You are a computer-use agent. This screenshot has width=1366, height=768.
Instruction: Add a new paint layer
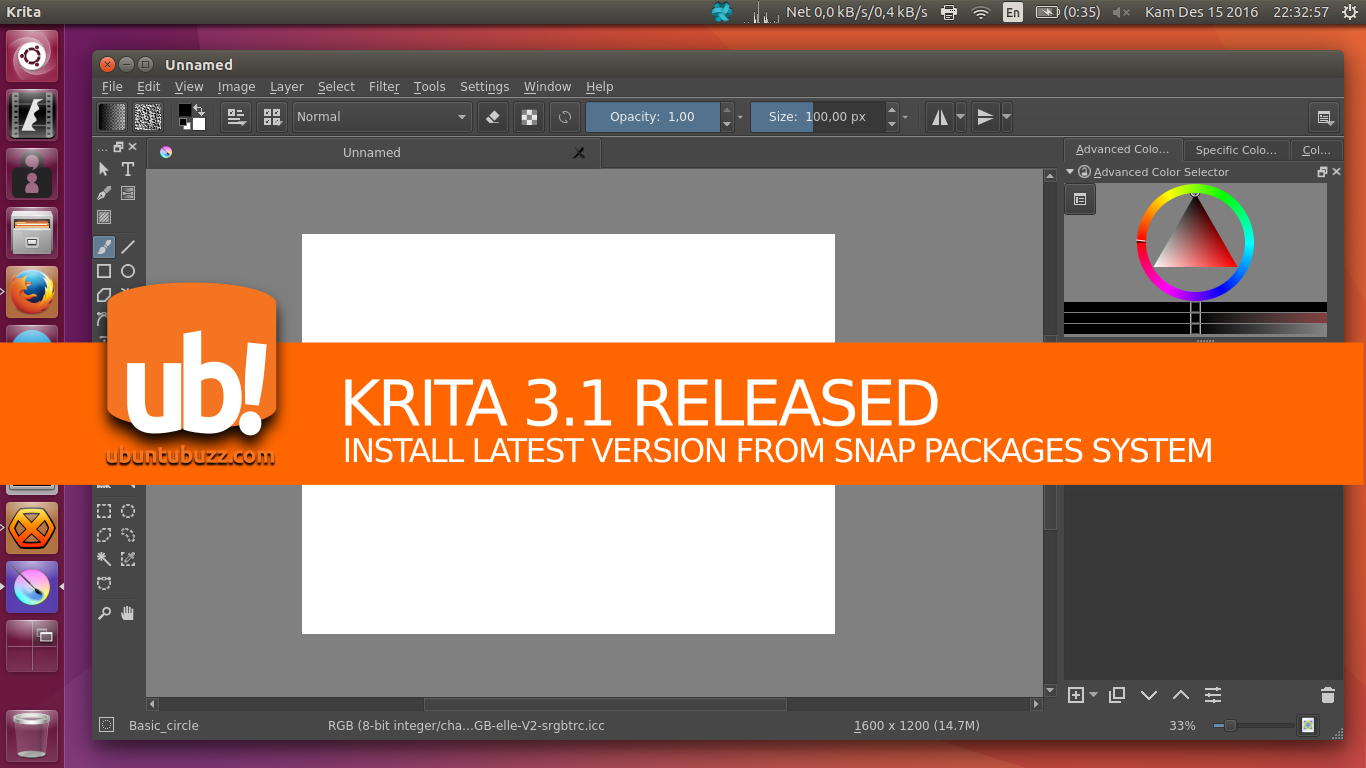1075,694
